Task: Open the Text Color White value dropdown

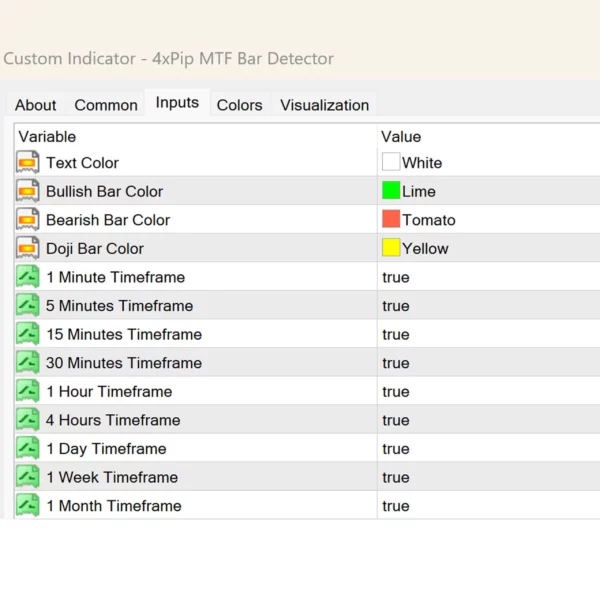Action: click(x=421, y=163)
